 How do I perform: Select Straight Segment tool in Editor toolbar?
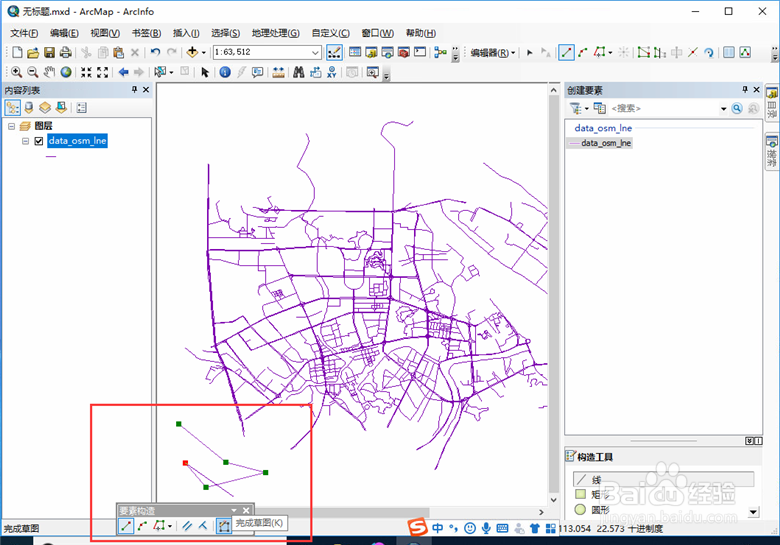tap(566, 52)
